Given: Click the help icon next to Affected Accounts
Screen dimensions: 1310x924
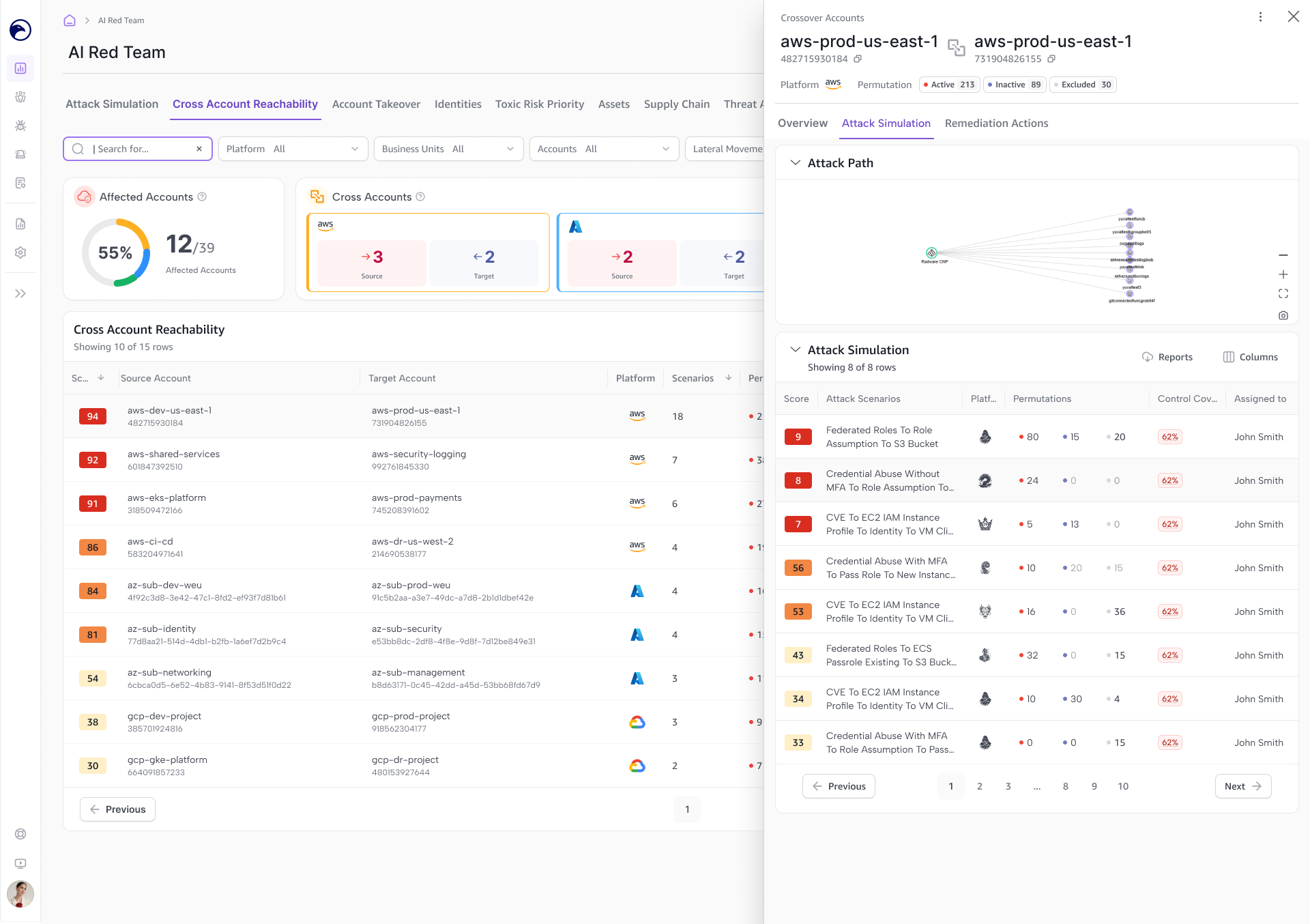Looking at the screenshot, I should (x=202, y=197).
